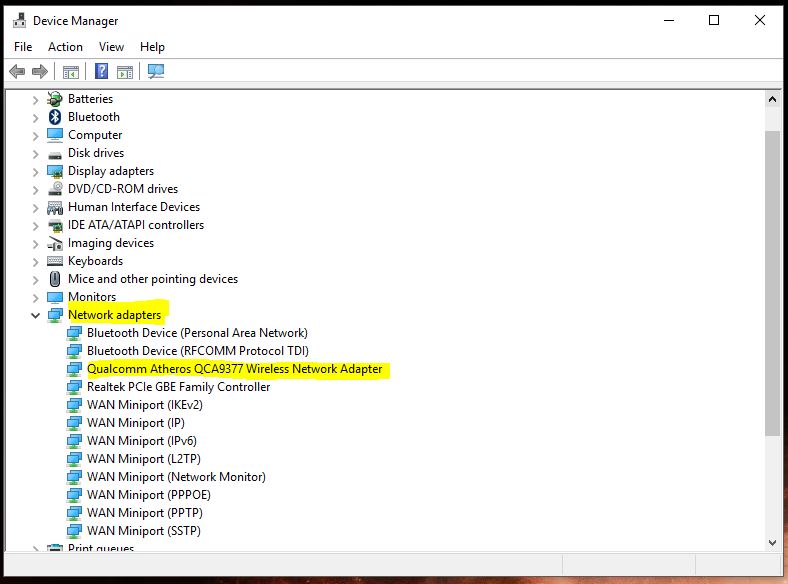Click icon beside WAN Miniport (SSTP)
Viewport: 788px width, 584px height.
(x=74, y=531)
